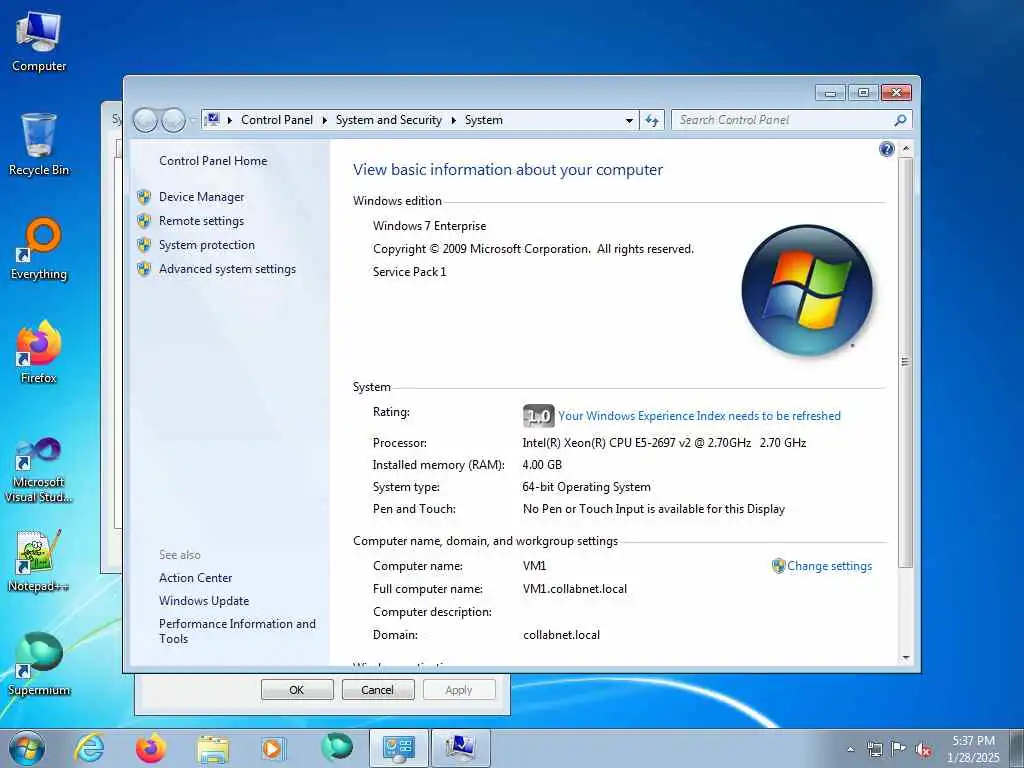This screenshot has height=768, width=1024.
Task: Go to Control Panel breadcrumb
Action: pos(277,120)
